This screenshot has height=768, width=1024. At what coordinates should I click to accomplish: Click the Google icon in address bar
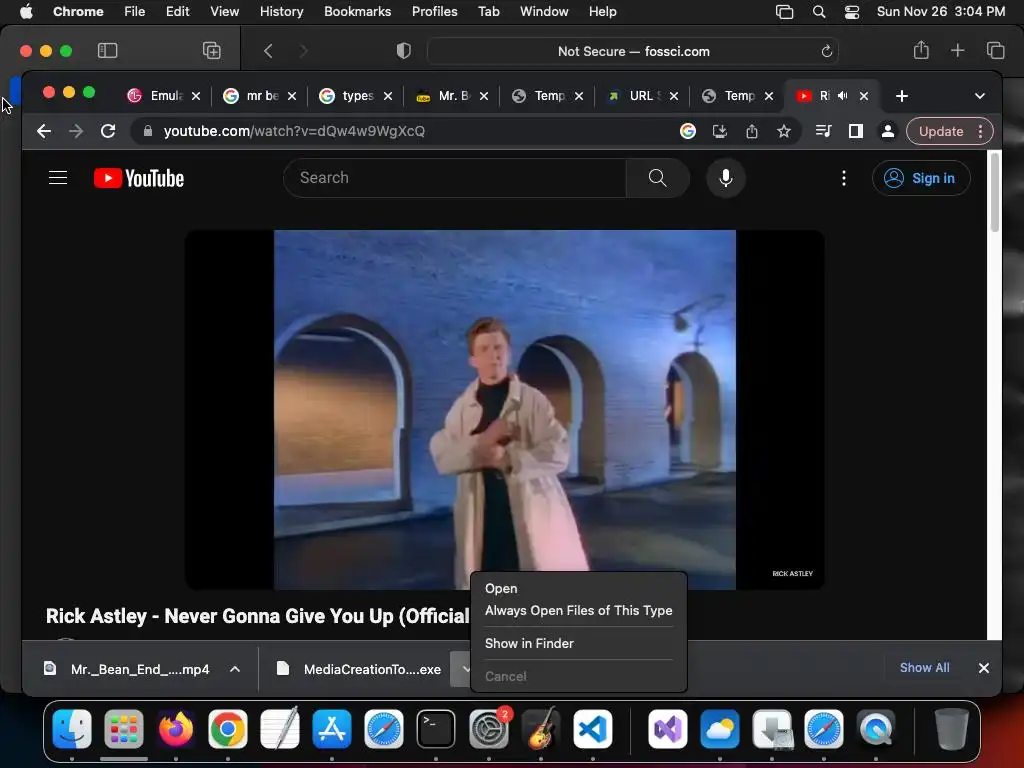[688, 131]
